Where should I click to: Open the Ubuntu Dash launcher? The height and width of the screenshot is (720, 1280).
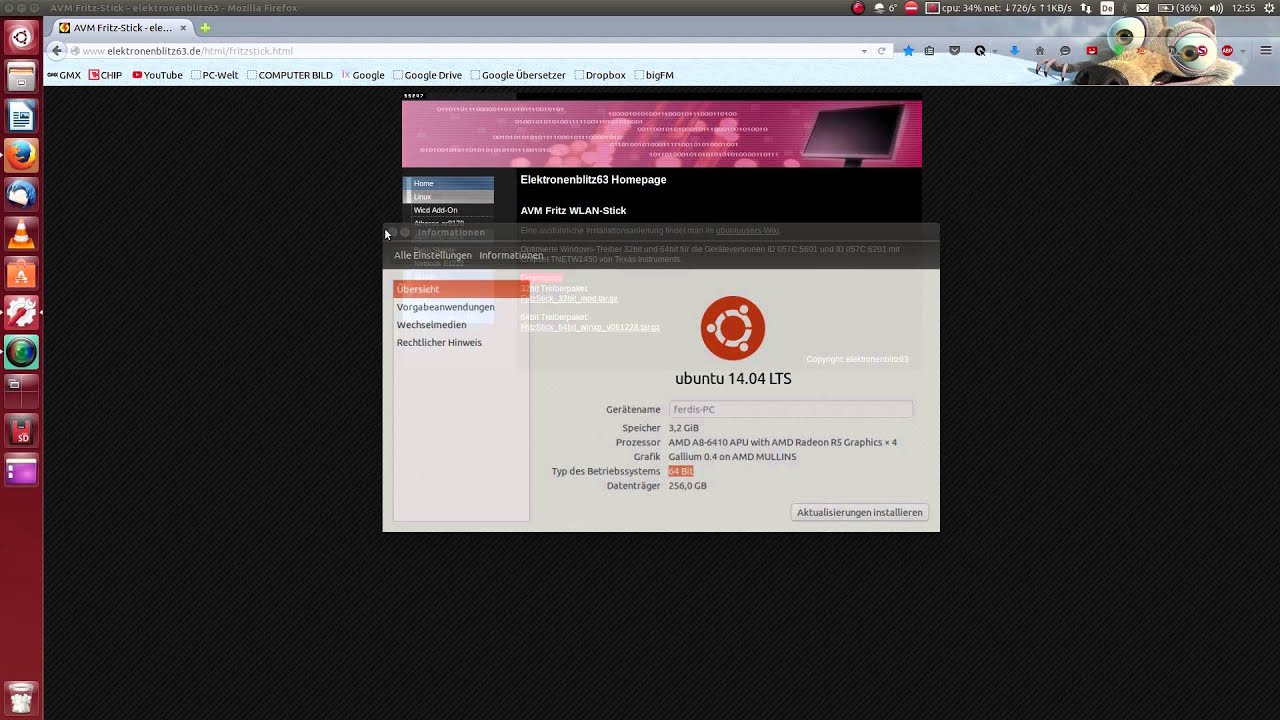coord(21,38)
